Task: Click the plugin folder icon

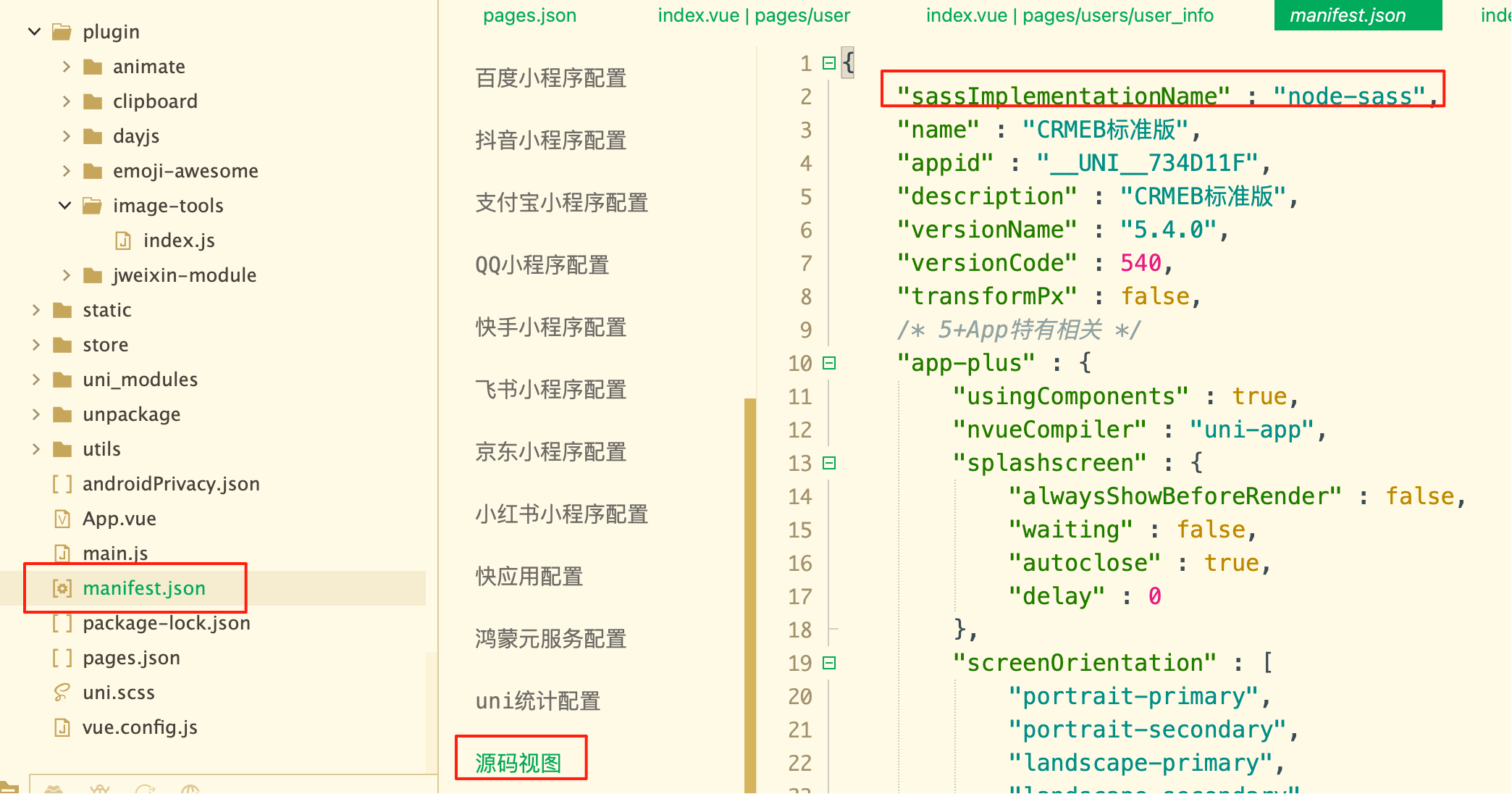Action: point(62,32)
